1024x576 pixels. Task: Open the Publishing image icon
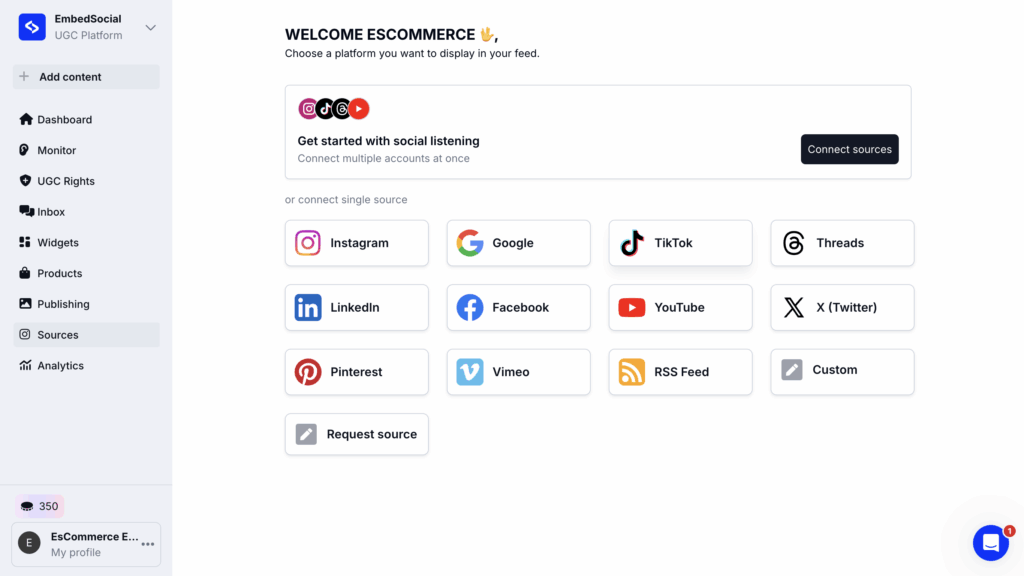pyautogui.click(x=26, y=304)
